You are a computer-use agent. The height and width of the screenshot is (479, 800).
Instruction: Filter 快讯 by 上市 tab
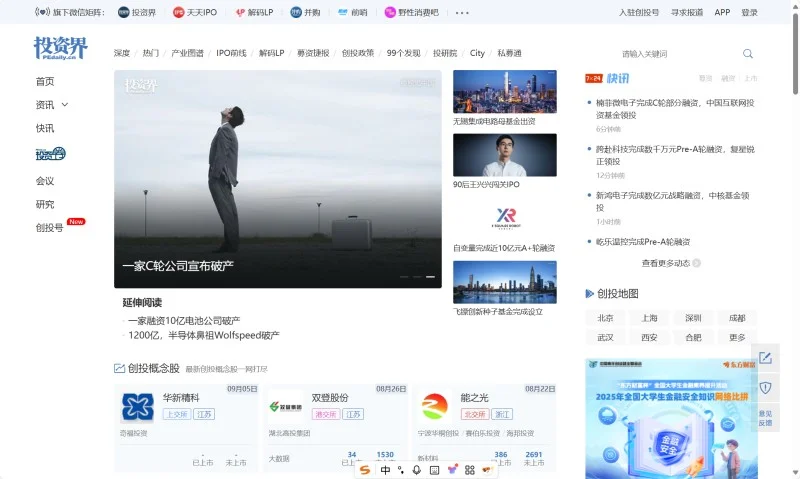coord(751,79)
